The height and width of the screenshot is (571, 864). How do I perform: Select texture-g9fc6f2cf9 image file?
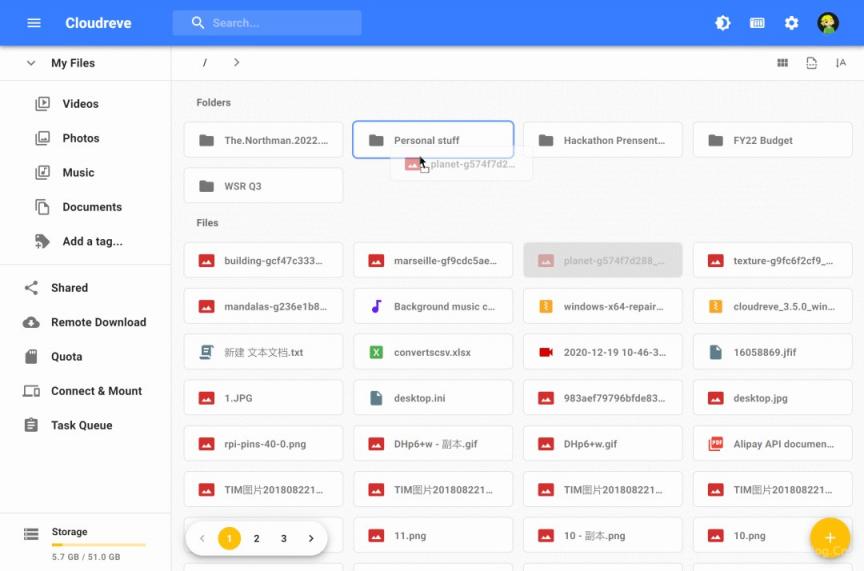[x=773, y=260]
